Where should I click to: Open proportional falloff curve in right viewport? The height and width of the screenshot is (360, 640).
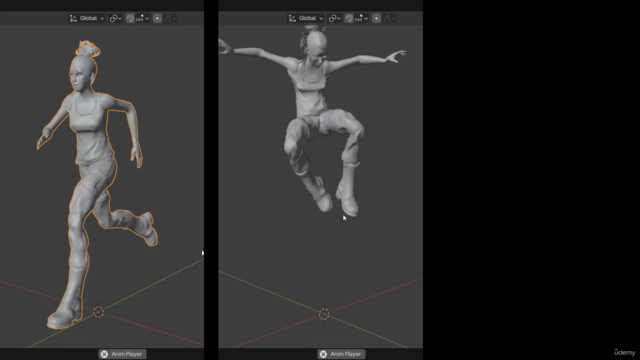389,18
